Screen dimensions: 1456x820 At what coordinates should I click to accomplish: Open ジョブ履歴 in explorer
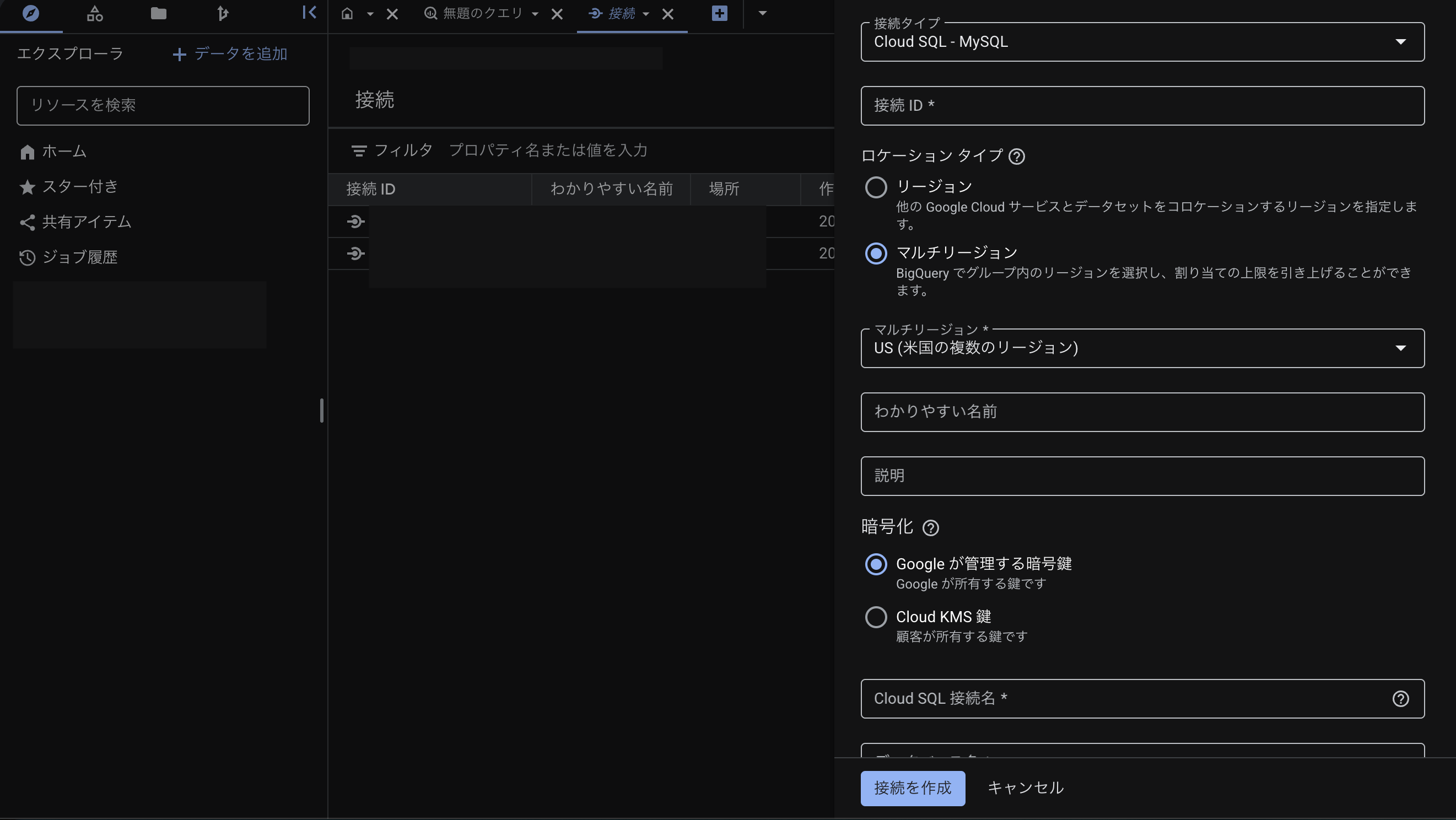(x=68, y=258)
